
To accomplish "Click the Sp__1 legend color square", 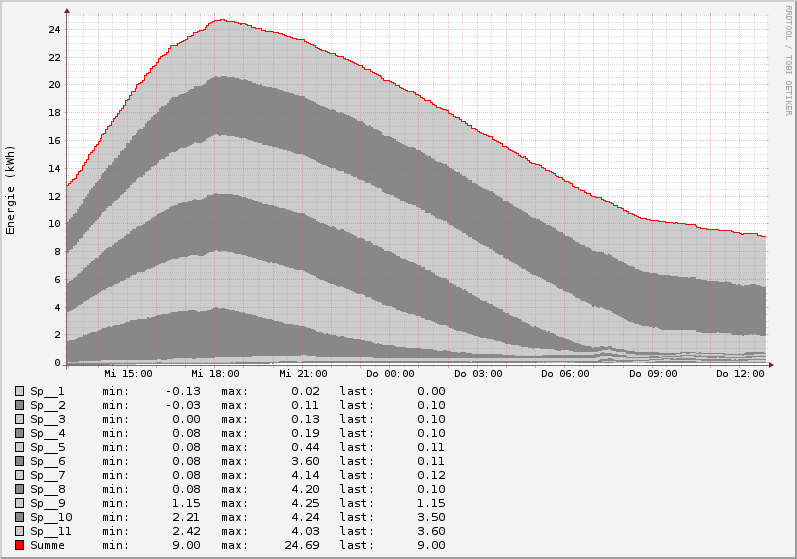I will point(19,391).
